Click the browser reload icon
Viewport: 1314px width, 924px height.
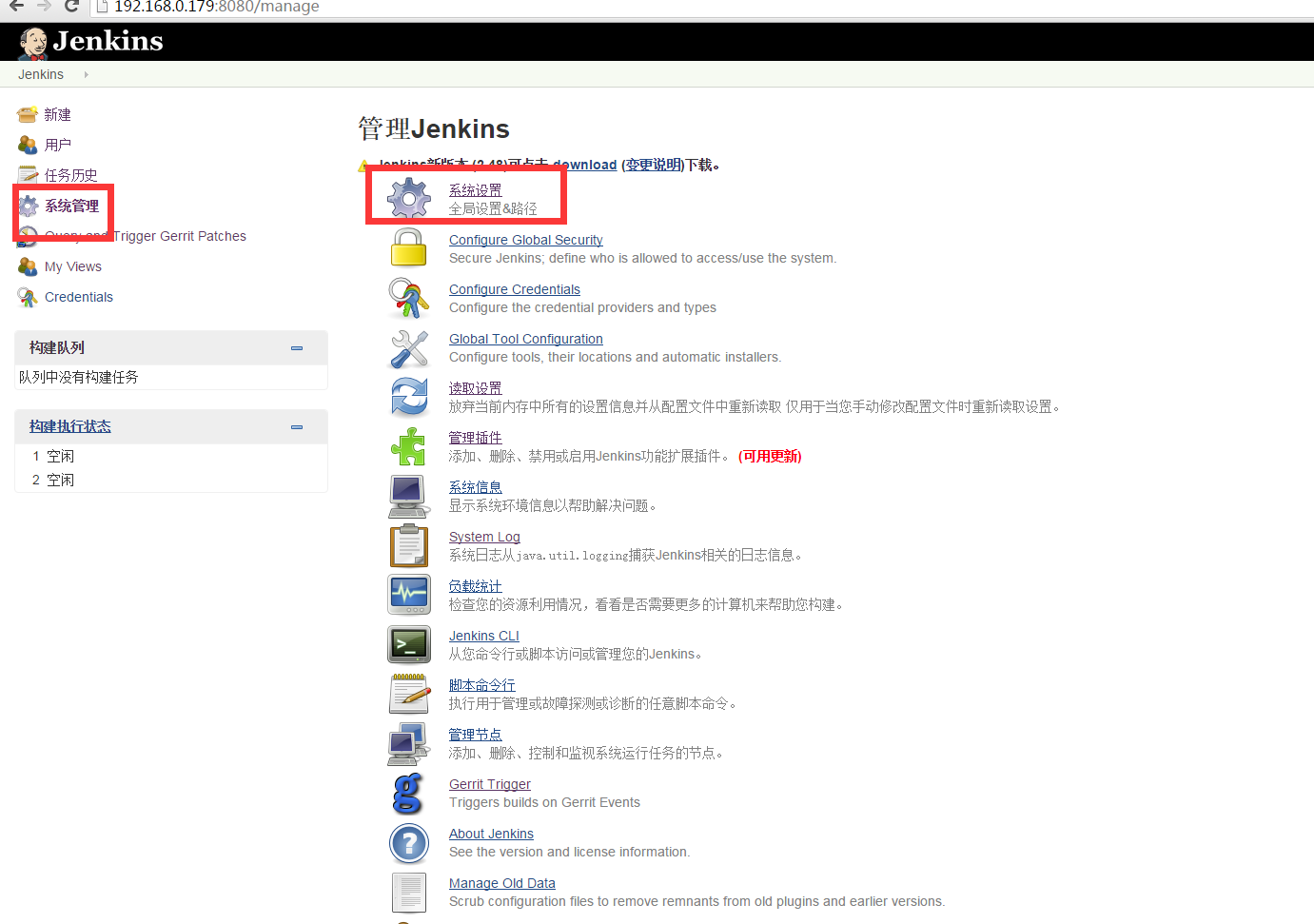pos(71,7)
